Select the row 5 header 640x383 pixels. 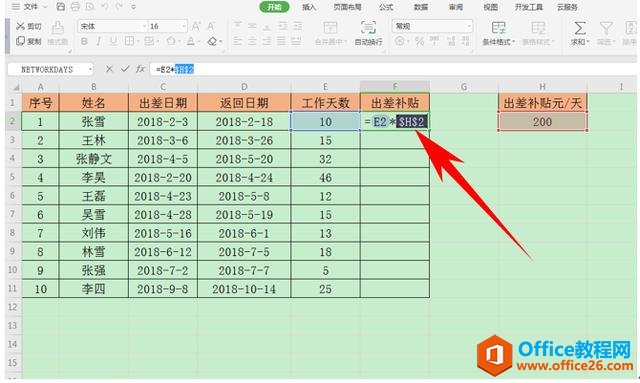(12, 177)
